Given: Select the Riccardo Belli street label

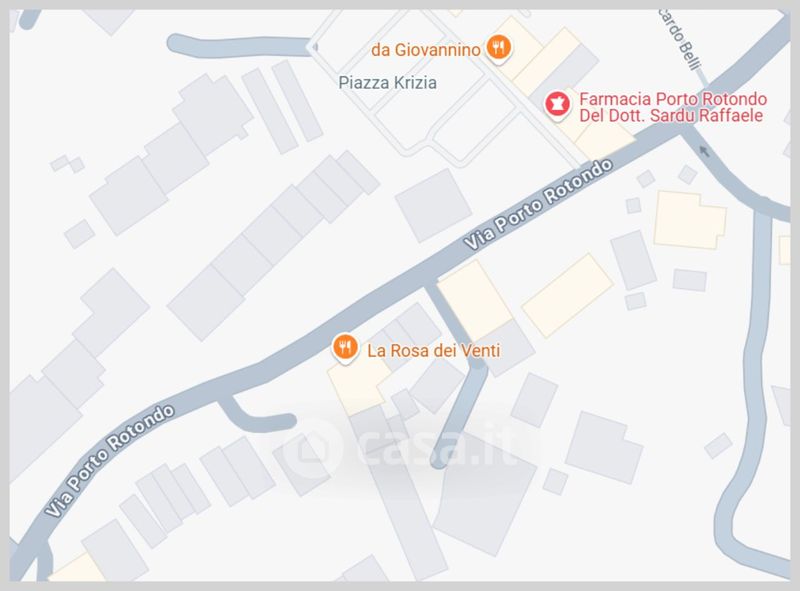Looking at the screenshot, I should point(681,40).
